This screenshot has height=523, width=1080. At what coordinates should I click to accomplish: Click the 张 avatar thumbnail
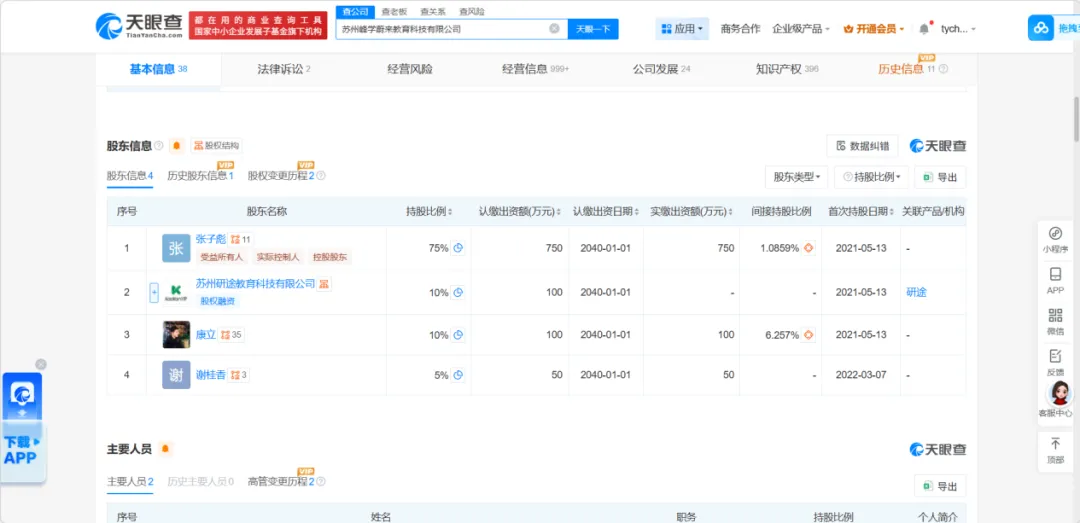click(176, 248)
